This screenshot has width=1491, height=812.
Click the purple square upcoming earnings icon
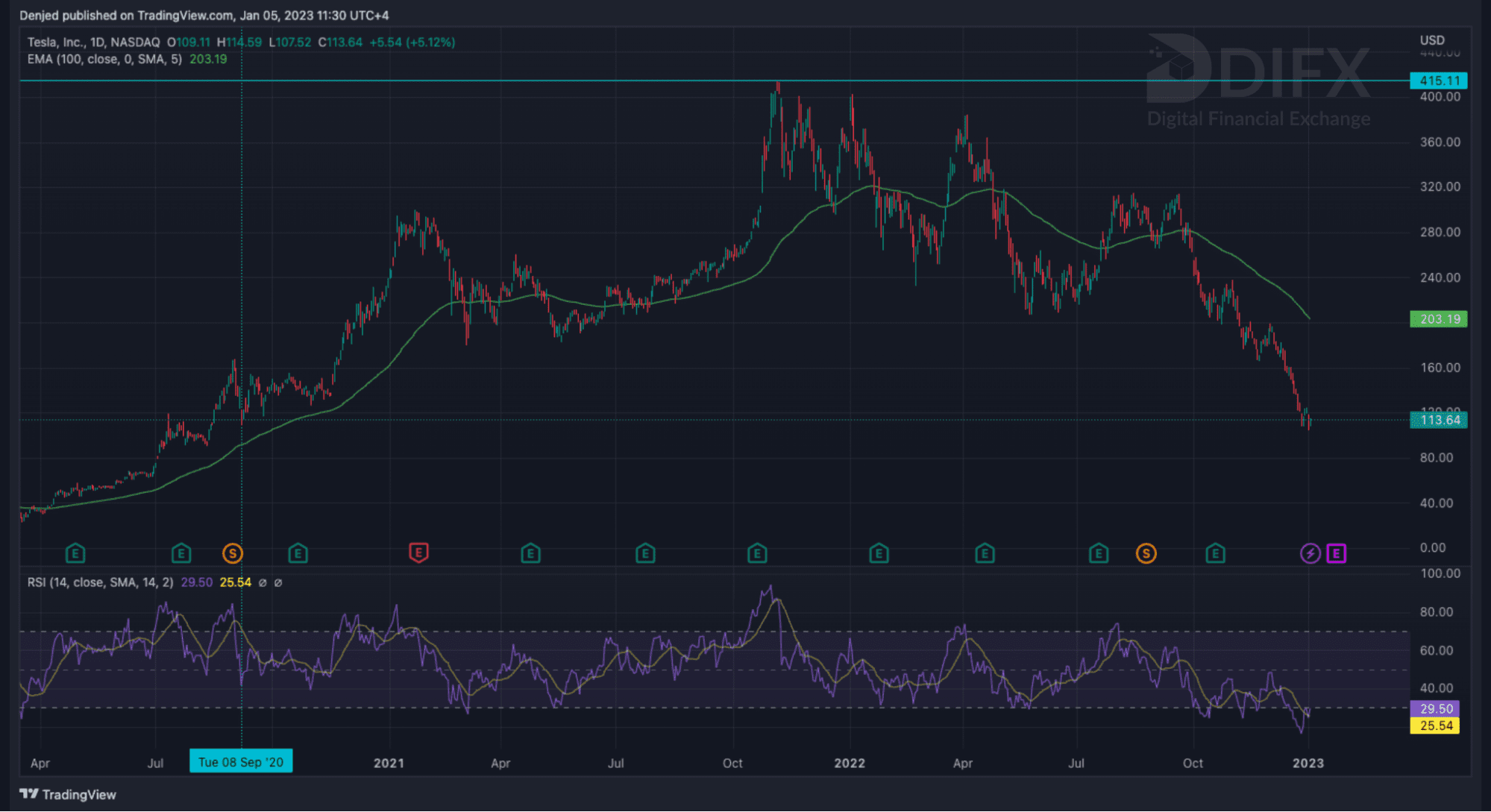tap(1336, 553)
